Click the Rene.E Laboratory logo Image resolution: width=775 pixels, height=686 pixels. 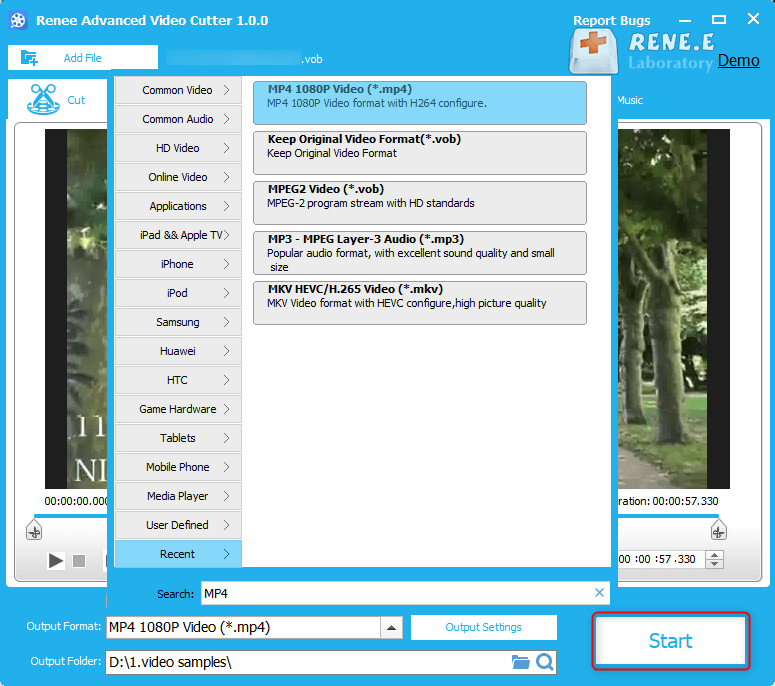(640, 50)
